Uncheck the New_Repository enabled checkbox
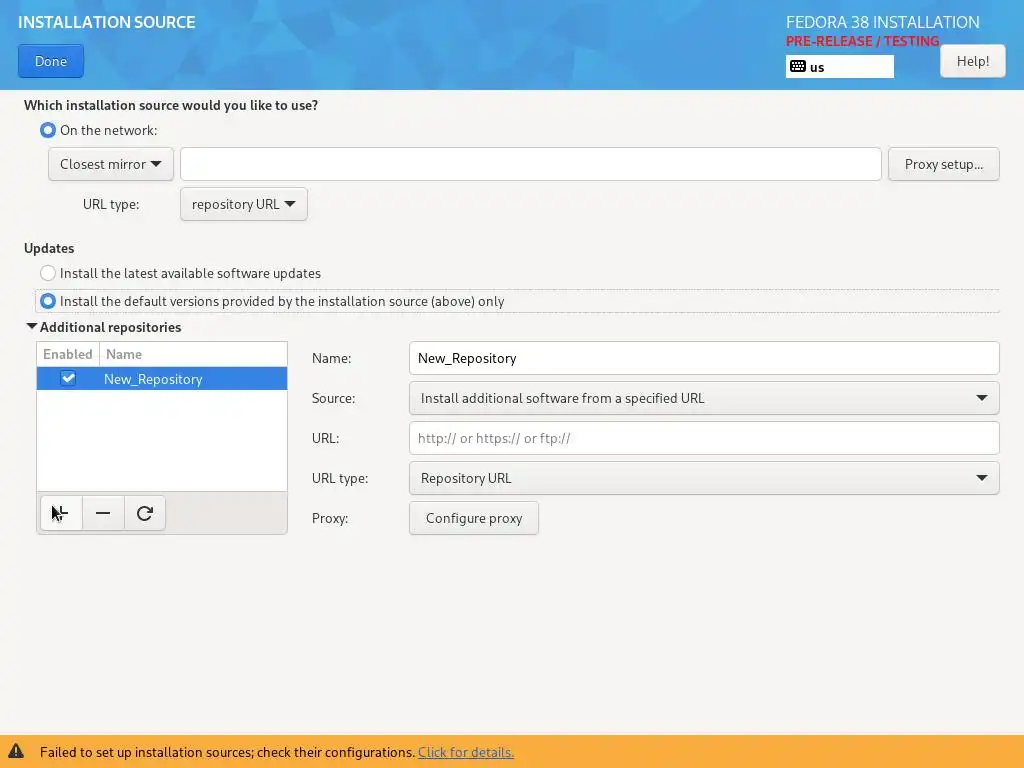This screenshot has height=768, width=1024. (x=68, y=378)
